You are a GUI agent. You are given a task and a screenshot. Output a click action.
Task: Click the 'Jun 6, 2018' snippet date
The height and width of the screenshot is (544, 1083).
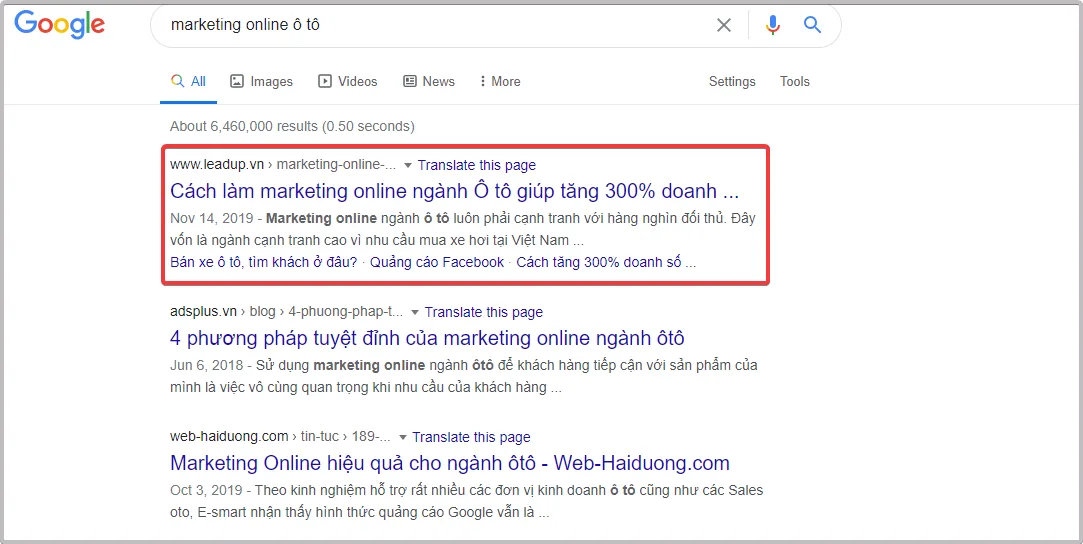point(207,366)
